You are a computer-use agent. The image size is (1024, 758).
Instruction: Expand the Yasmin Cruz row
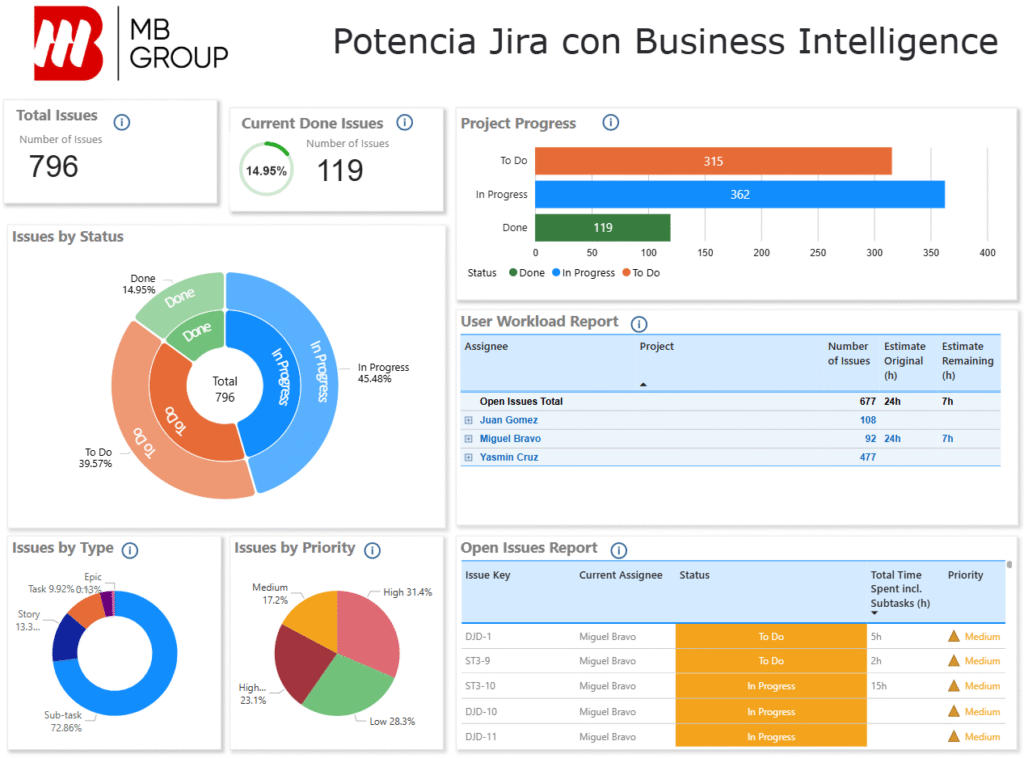tap(467, 457)
